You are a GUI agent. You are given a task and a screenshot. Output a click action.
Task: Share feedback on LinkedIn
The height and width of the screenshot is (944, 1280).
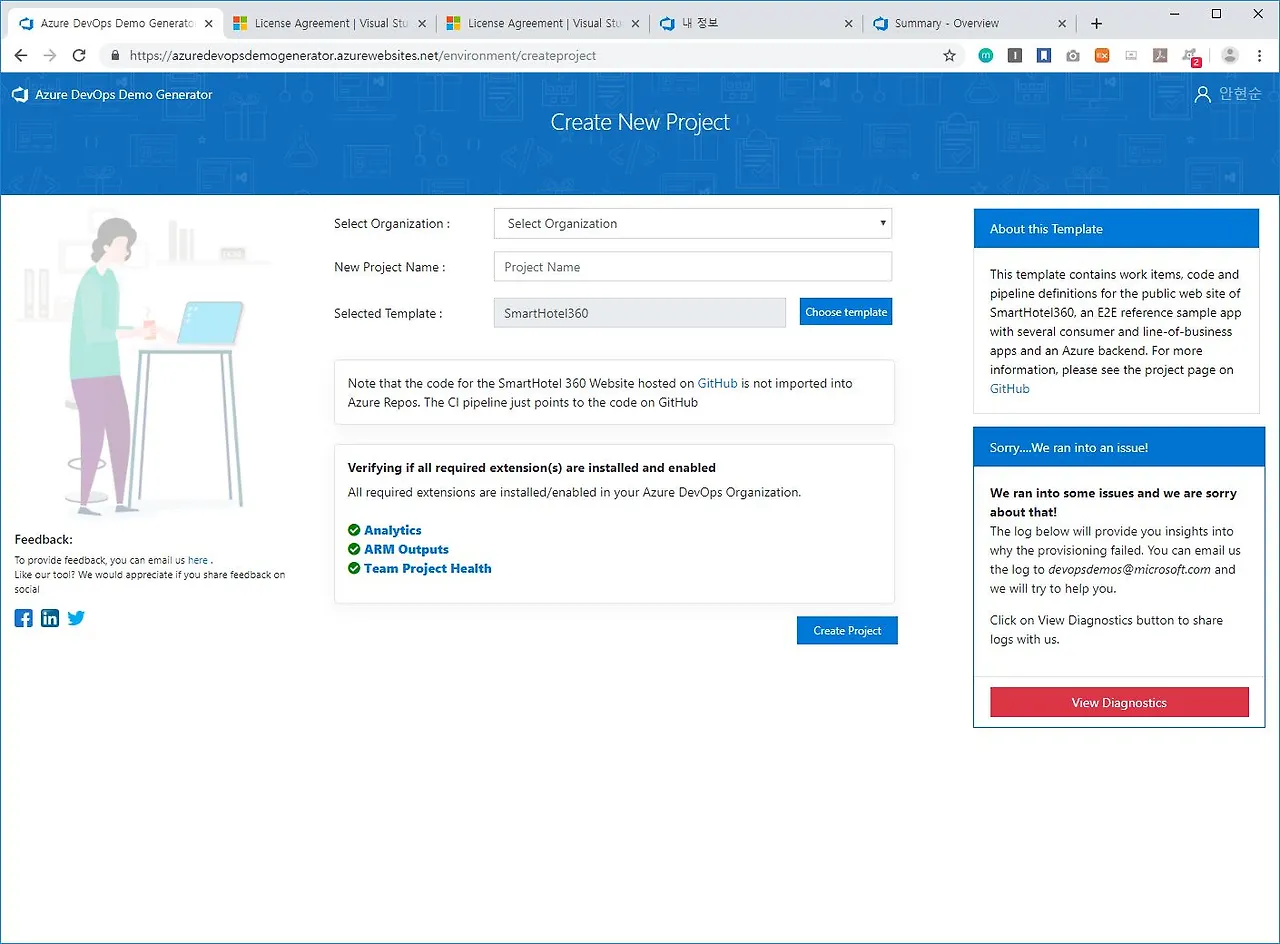pos(50,618)
